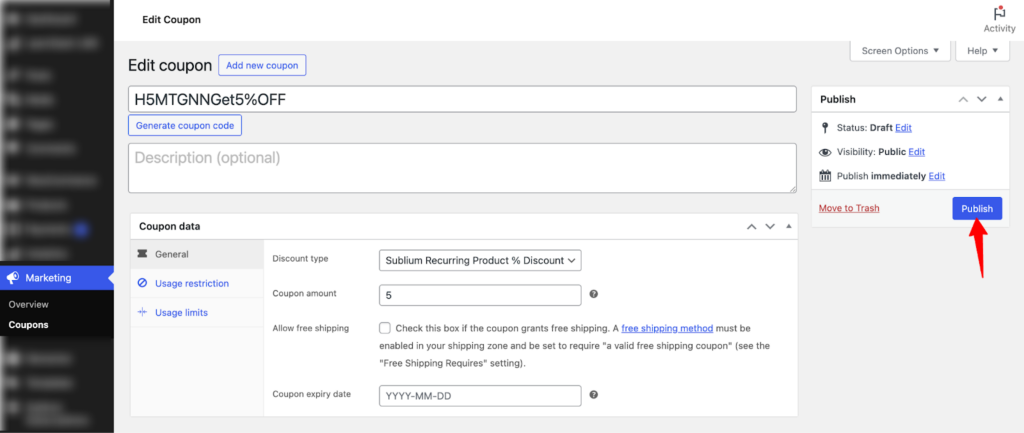This screenshot has width=1024, height=433.
Task: Move Publish panel up arrow
Action: pos(963,99)
